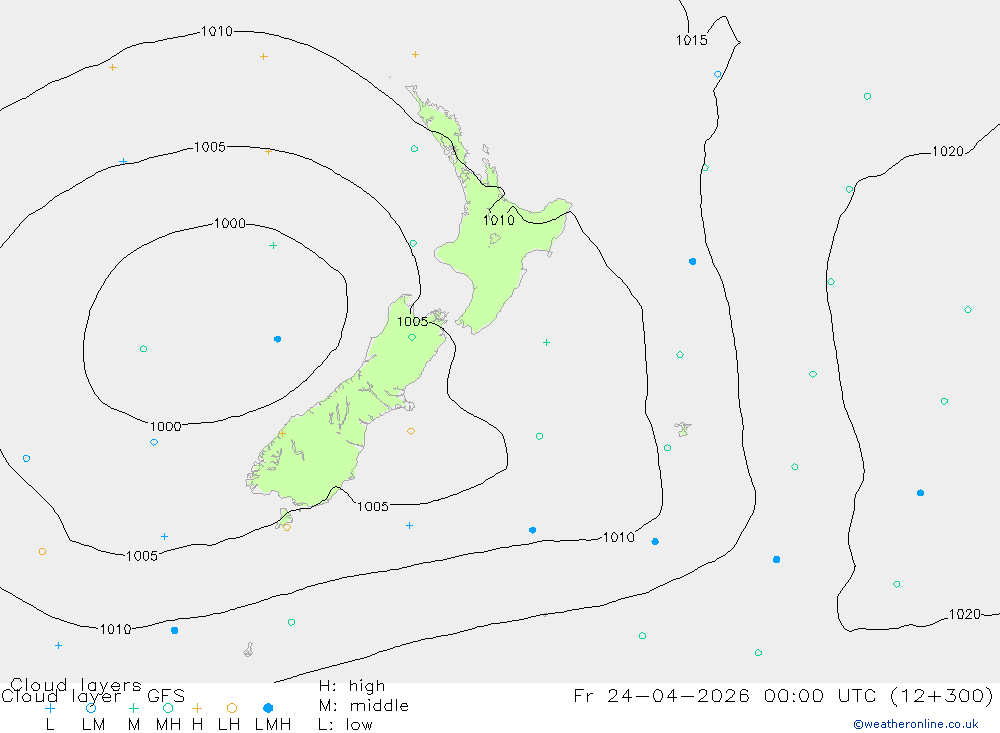Click the Chatham Islands on the map
Image resolution: width=1000 pixels, height=733 pixels.
point(683,429)
